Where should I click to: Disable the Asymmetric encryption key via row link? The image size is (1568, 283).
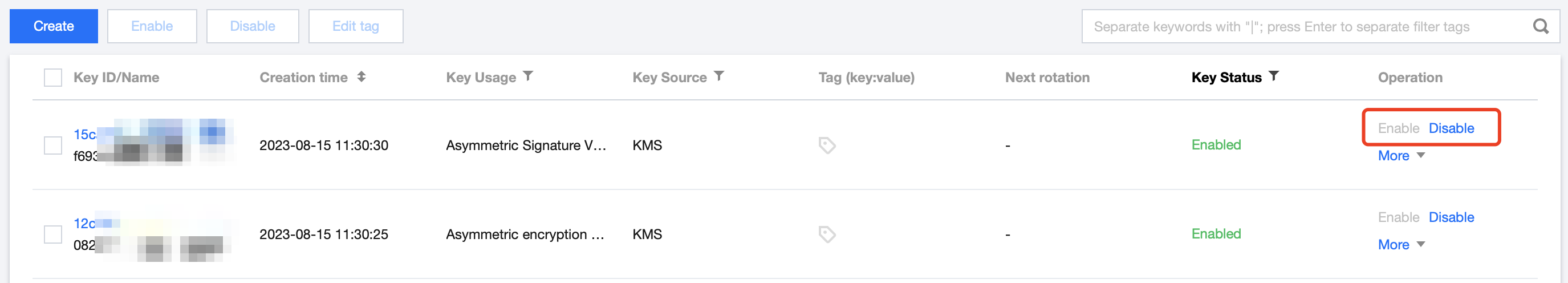point(1451,217)
